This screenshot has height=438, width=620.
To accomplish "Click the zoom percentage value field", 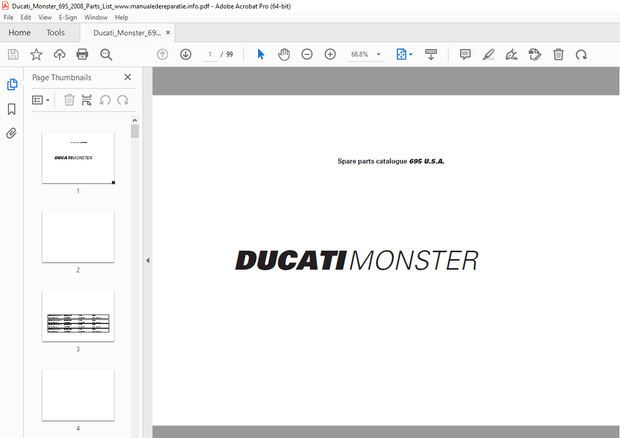I will (359, 55).
